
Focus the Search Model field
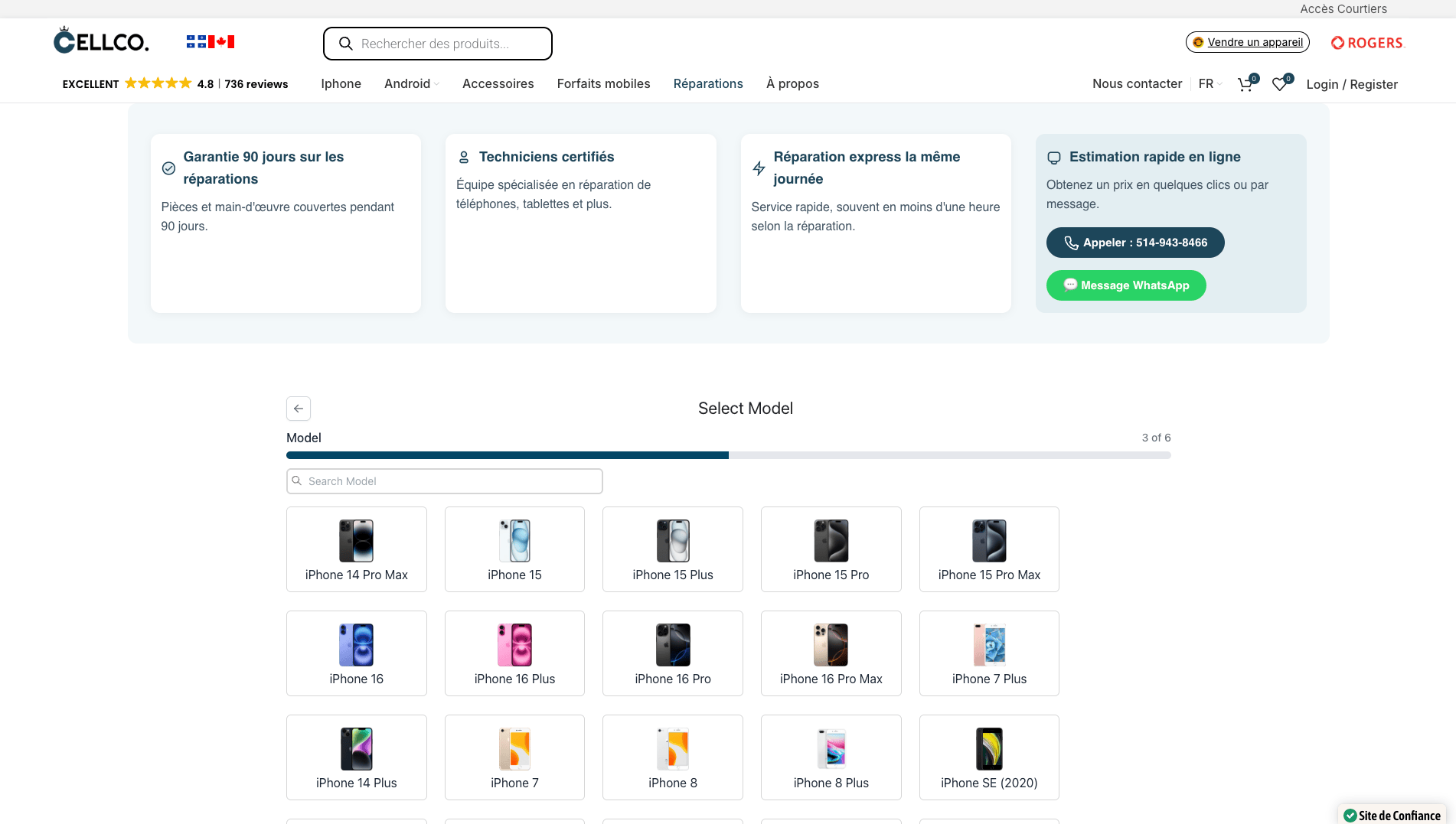[x=445, y=481]
